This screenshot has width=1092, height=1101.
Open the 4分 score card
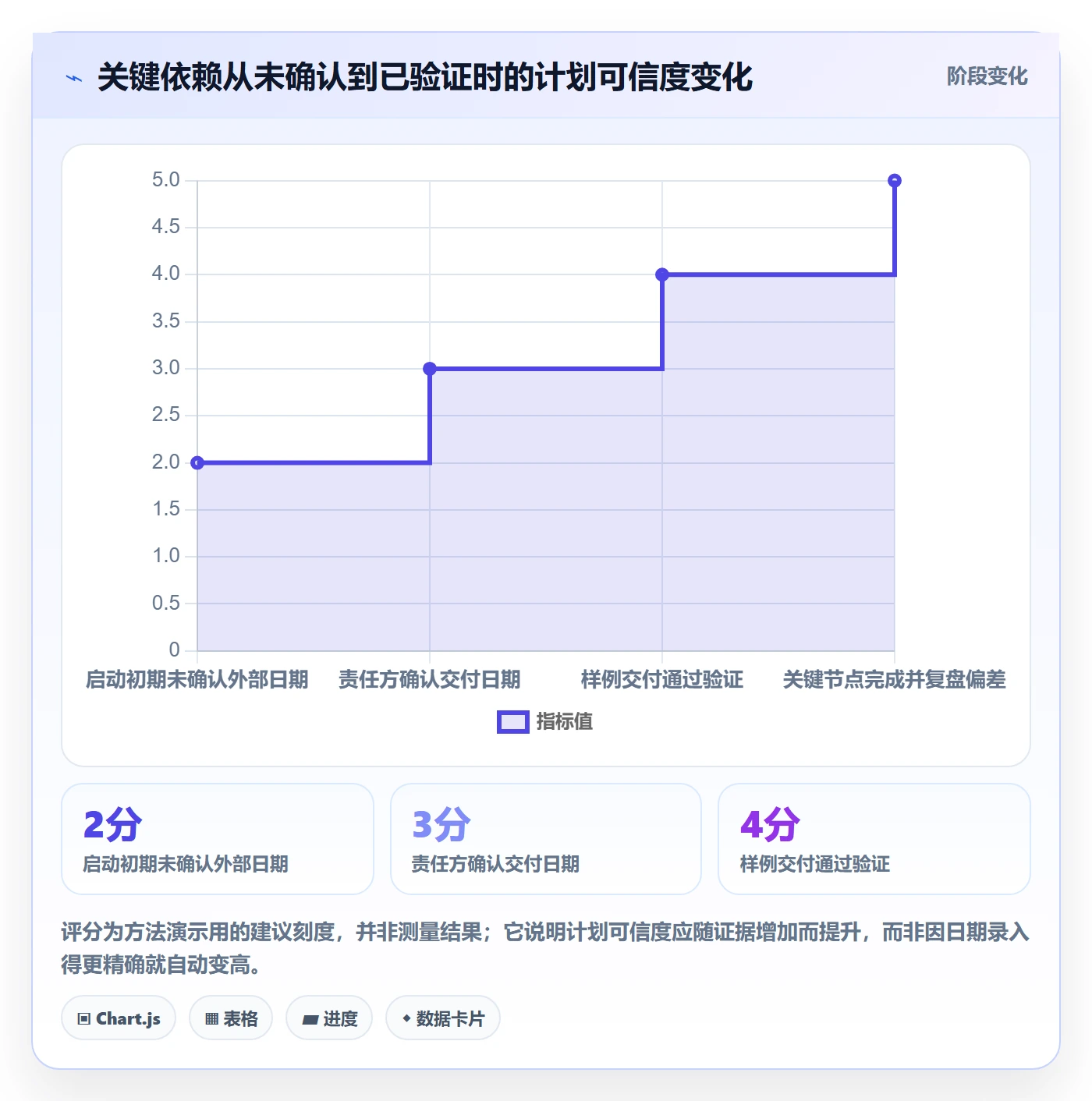pyautogui.click(x=874, y=839)
